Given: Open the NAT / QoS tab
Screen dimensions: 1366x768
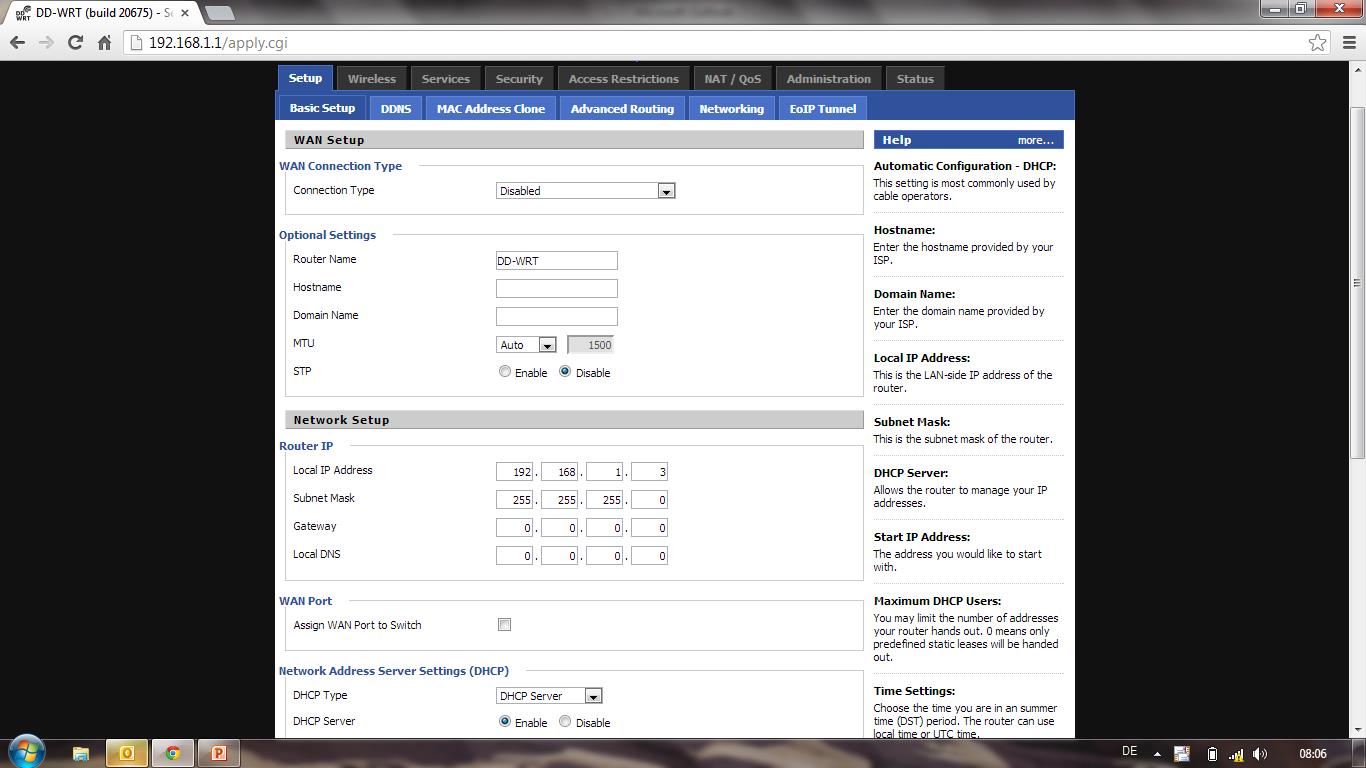Looking at the screenshot, I should point(733,79).
